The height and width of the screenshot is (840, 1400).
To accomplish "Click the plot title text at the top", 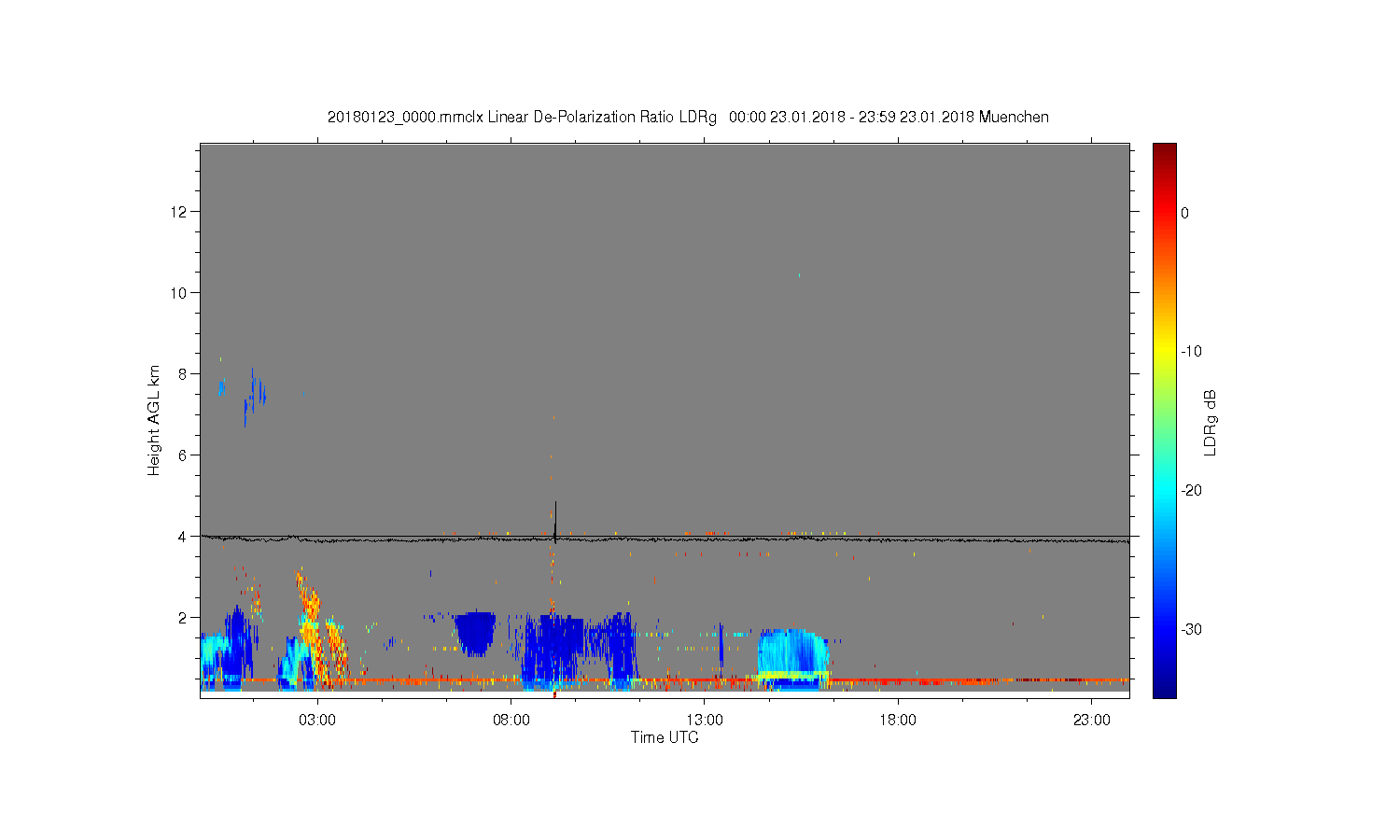I will pyautogui.click(x=688, y=118).
